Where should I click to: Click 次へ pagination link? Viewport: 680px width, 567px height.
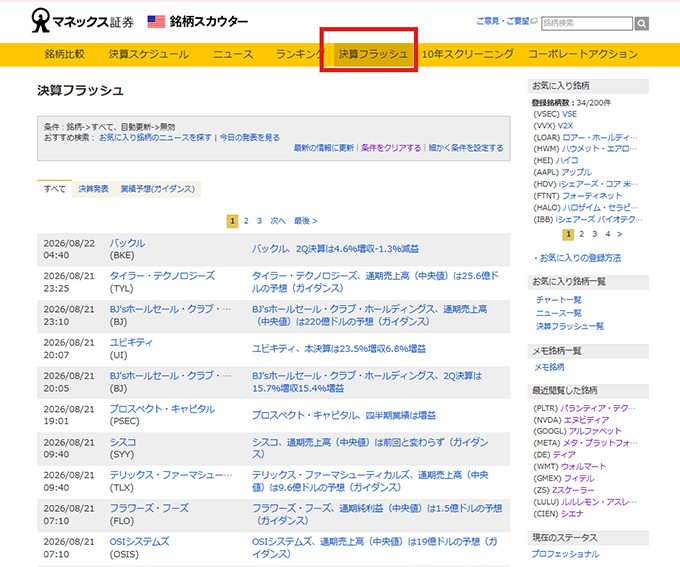coord(278,221)
